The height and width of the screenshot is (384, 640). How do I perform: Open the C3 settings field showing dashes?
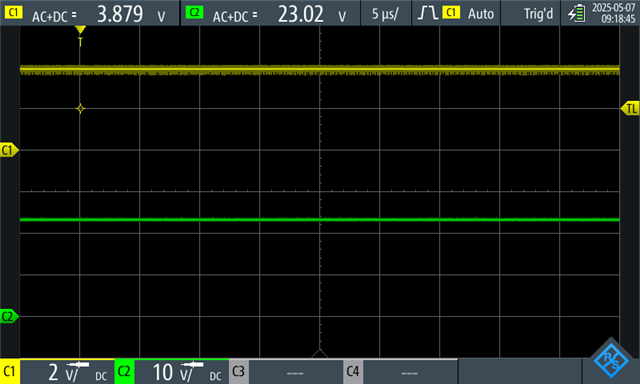296,372
